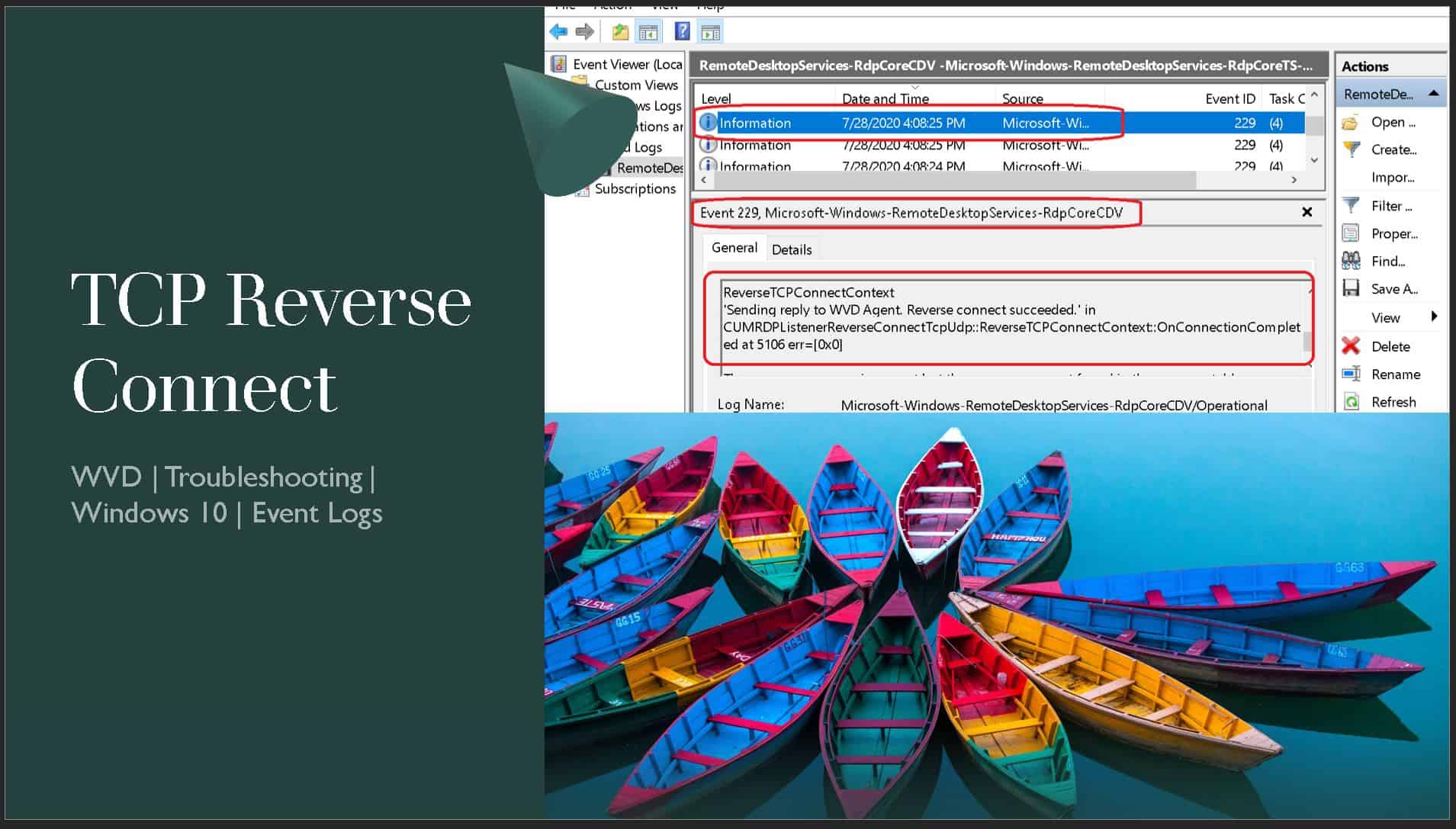Switch to the Details tab
The height and width of the screenshot is (829, 1456).
[x=792, y=249]
